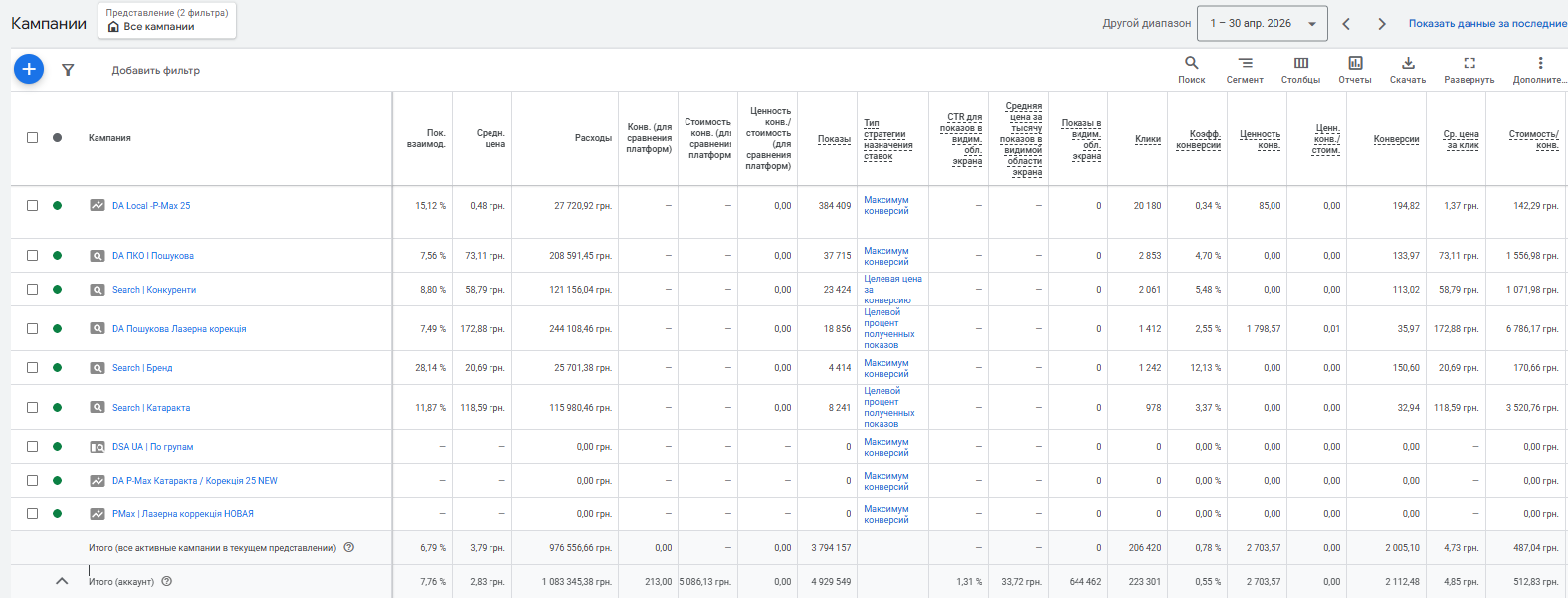The height and width of the screenshot is (598, 1568).
Task: Sort by the Коэфф. конверсии header
Action: pyautogui.click(x=1198, y=139)
